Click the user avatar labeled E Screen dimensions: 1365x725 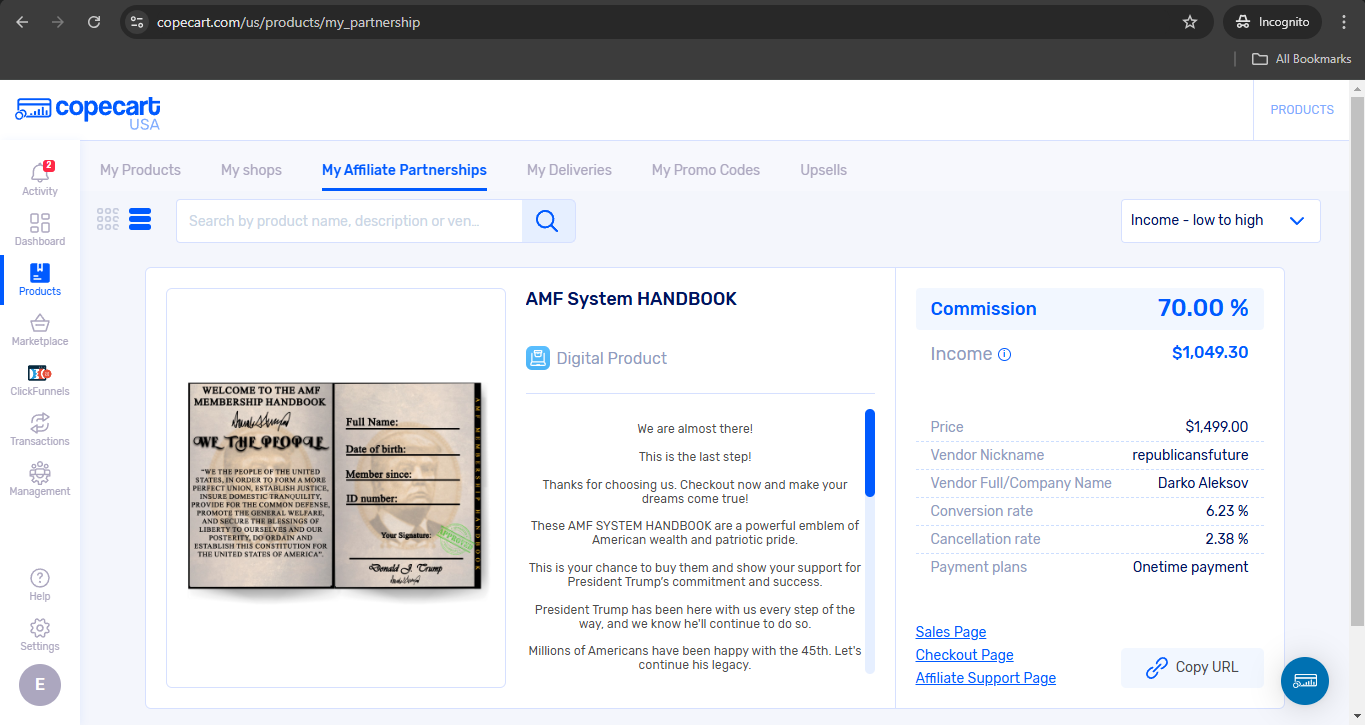pyautogui.click(x=40, y=685)
